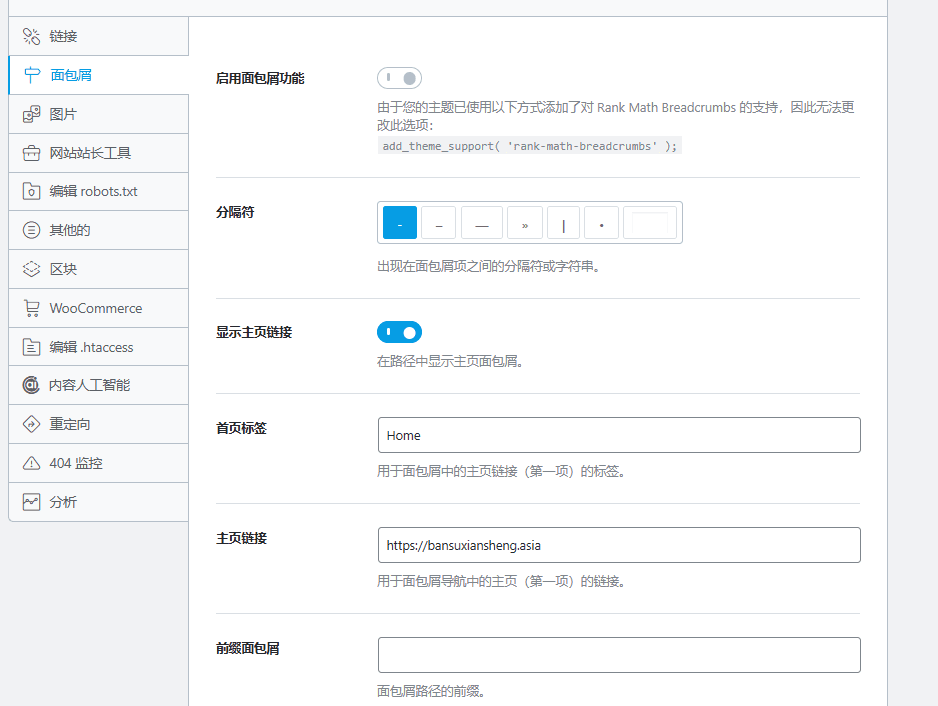Click the 在路径中显示主页面包屑 description
The height and width of the screenshot is (706, 938).
pos(450,361)
